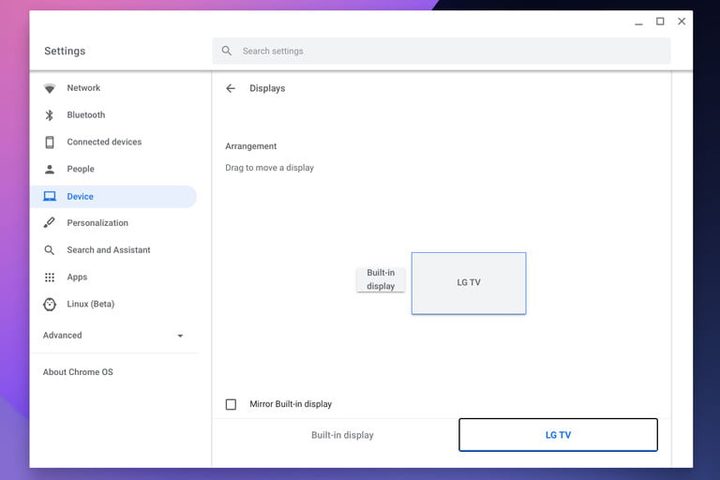Viewport: 720px width, 480px height.
Task: Click the Search and Assistant magnifier icon
Action: point(49,250)
